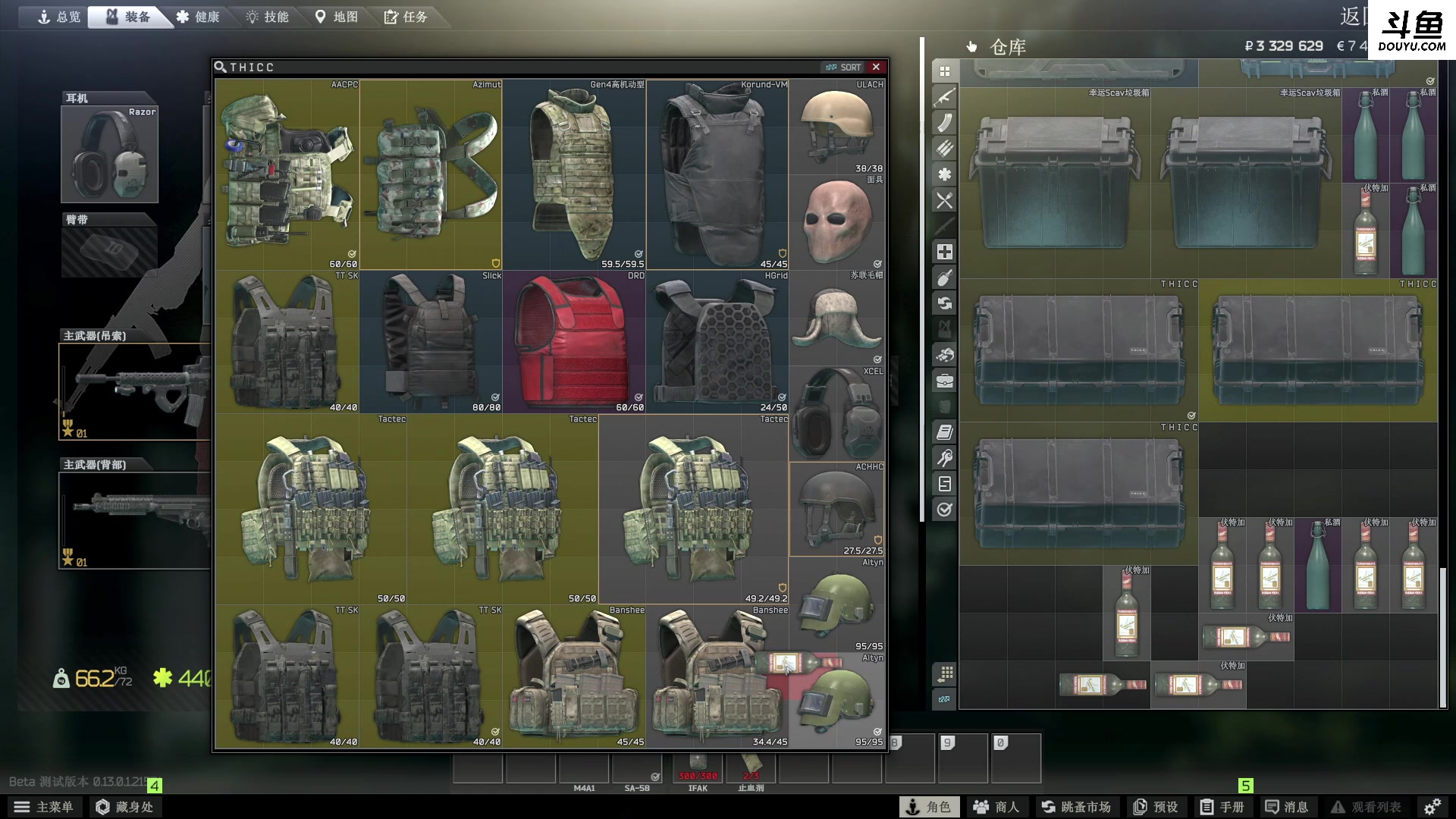Screen dimensions: 1456x819
Task: Close the THICC container window
Action: pos(876,67)
